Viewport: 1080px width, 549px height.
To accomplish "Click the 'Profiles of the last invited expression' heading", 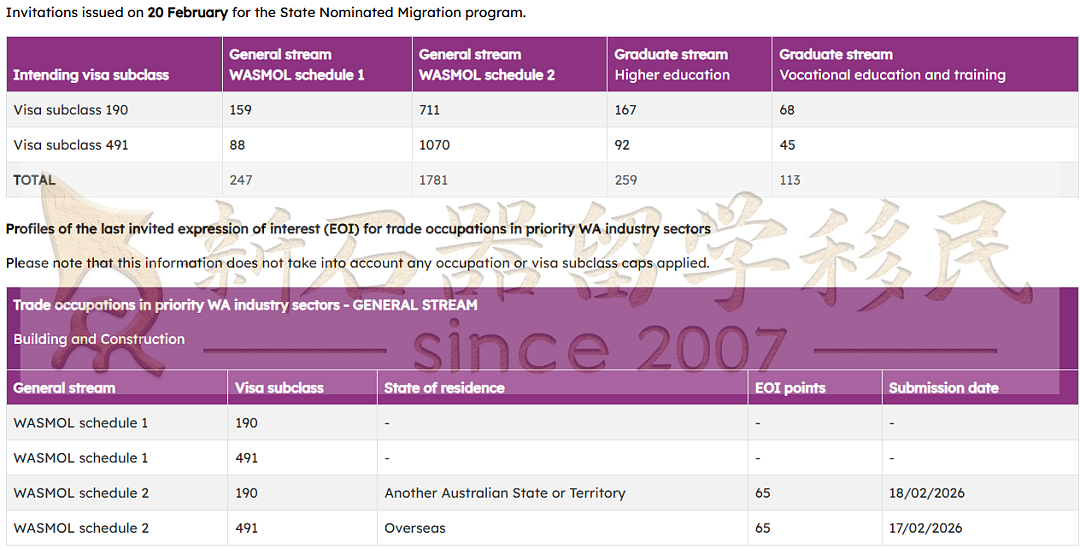I will click(358, 229).
